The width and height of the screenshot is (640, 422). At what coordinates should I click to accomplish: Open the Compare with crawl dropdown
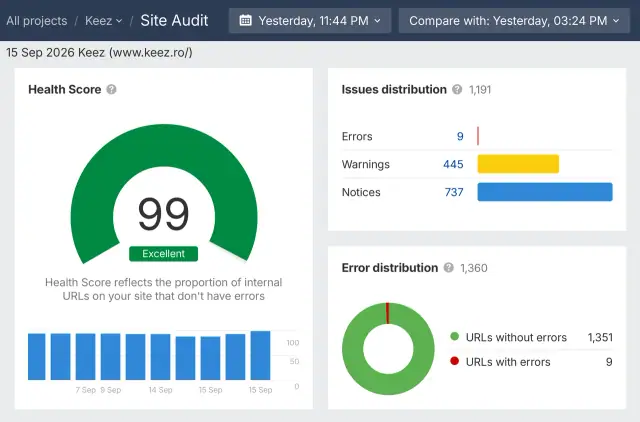click(x=514, y=20)
